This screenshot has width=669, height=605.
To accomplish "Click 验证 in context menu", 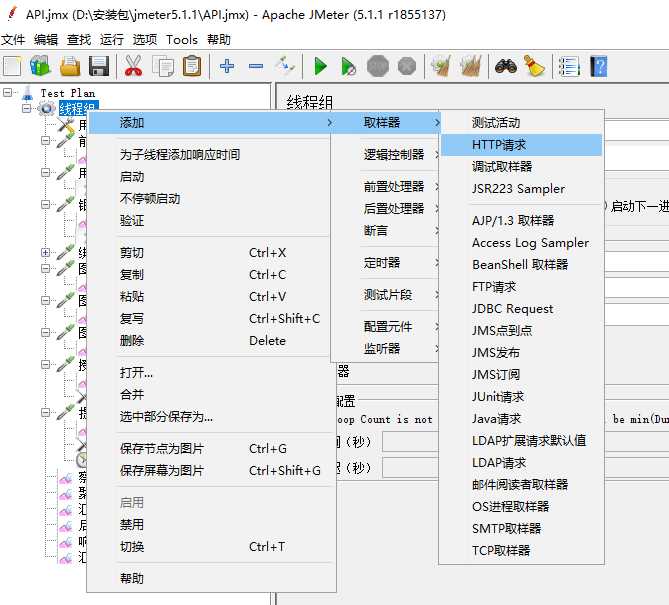I will click(211, 221).
